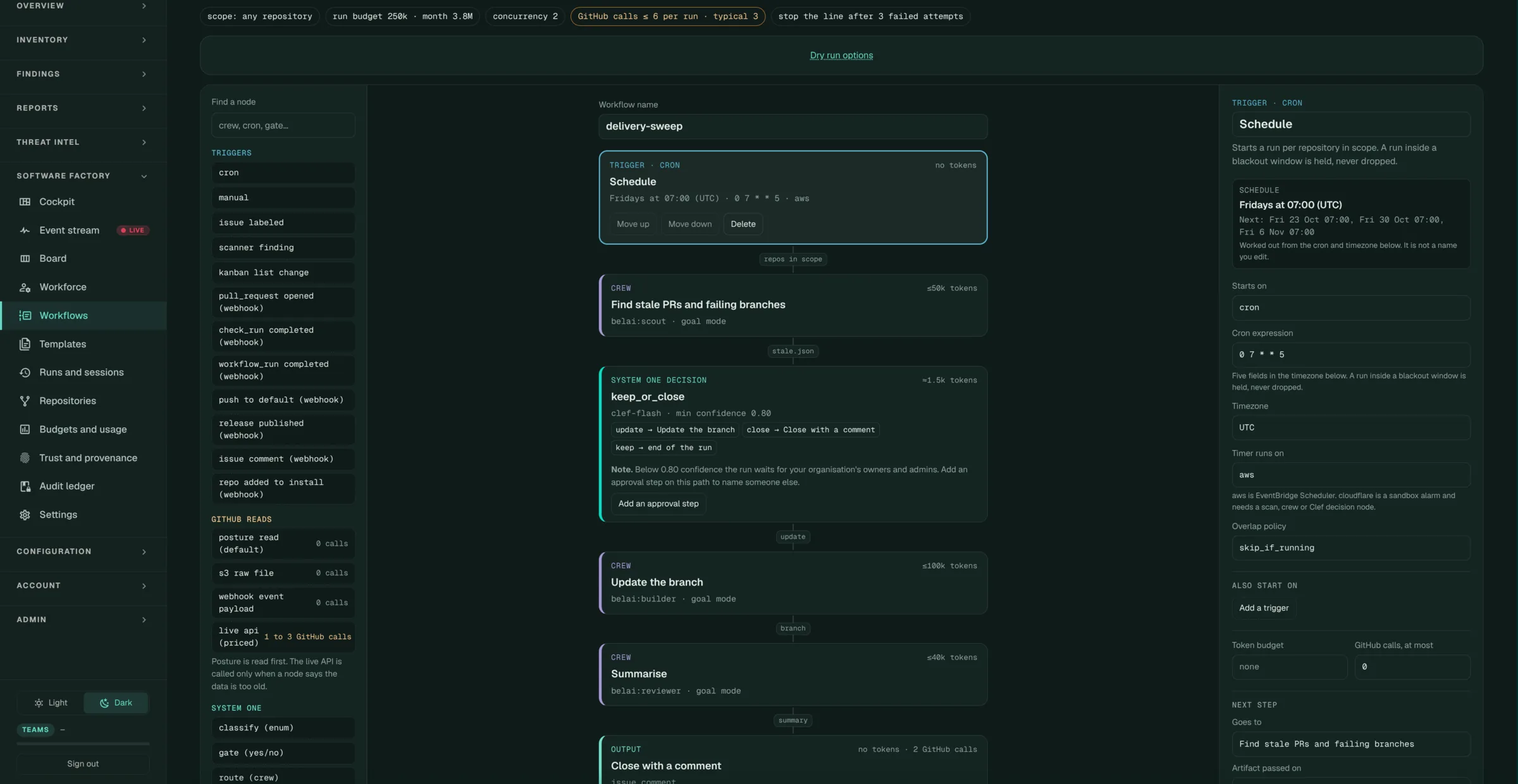Click Sign out
1518x784 pixels.
[x=83, y=764]
